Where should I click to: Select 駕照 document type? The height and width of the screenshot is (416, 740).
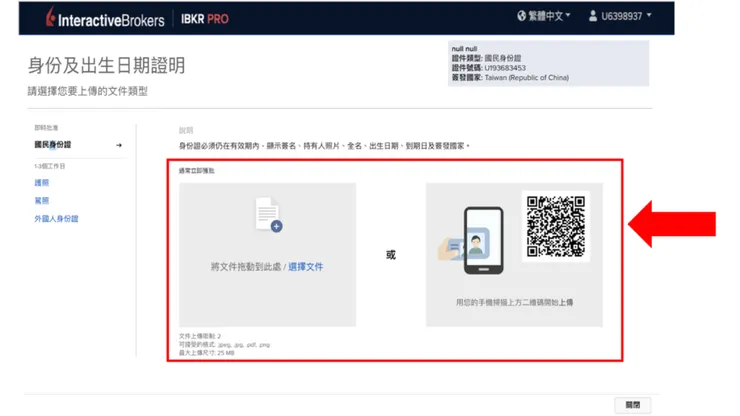pyautogui.click(x=42, y=201)
